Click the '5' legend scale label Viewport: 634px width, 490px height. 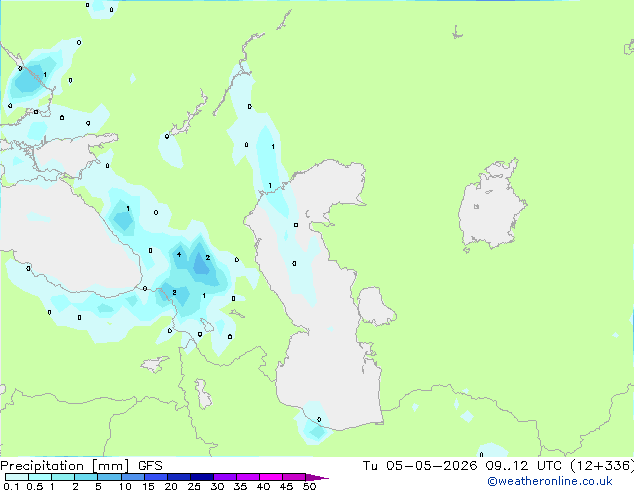pos(98,486)
